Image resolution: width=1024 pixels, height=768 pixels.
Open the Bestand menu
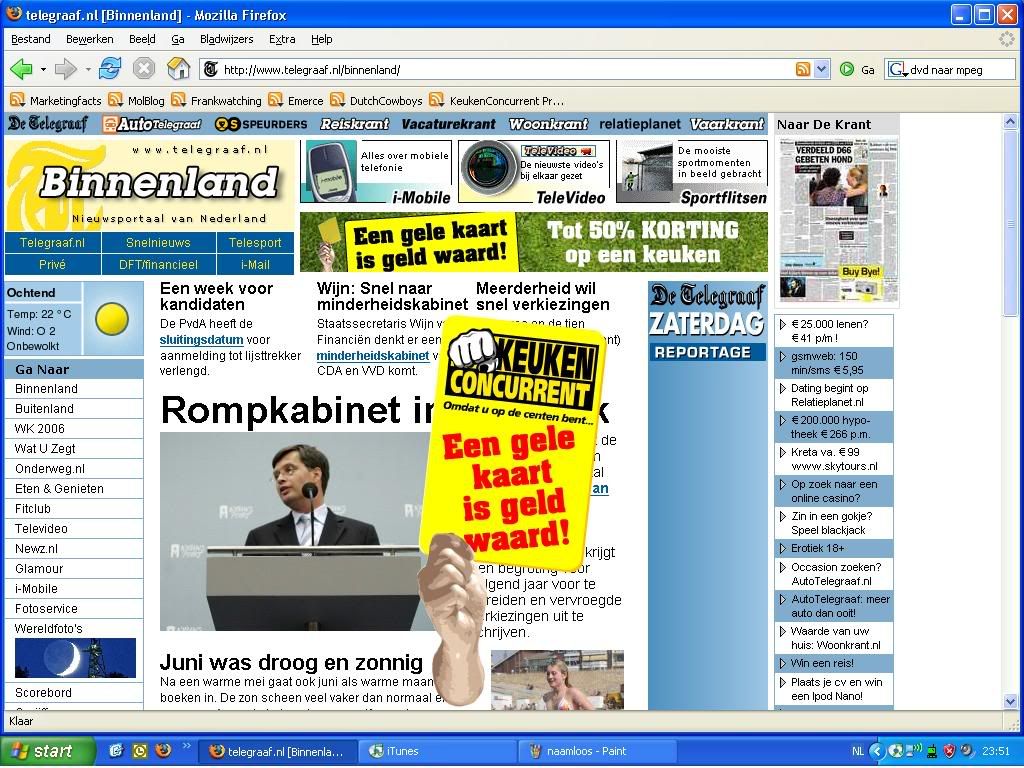pyautogui.click(x=31, y=39)
